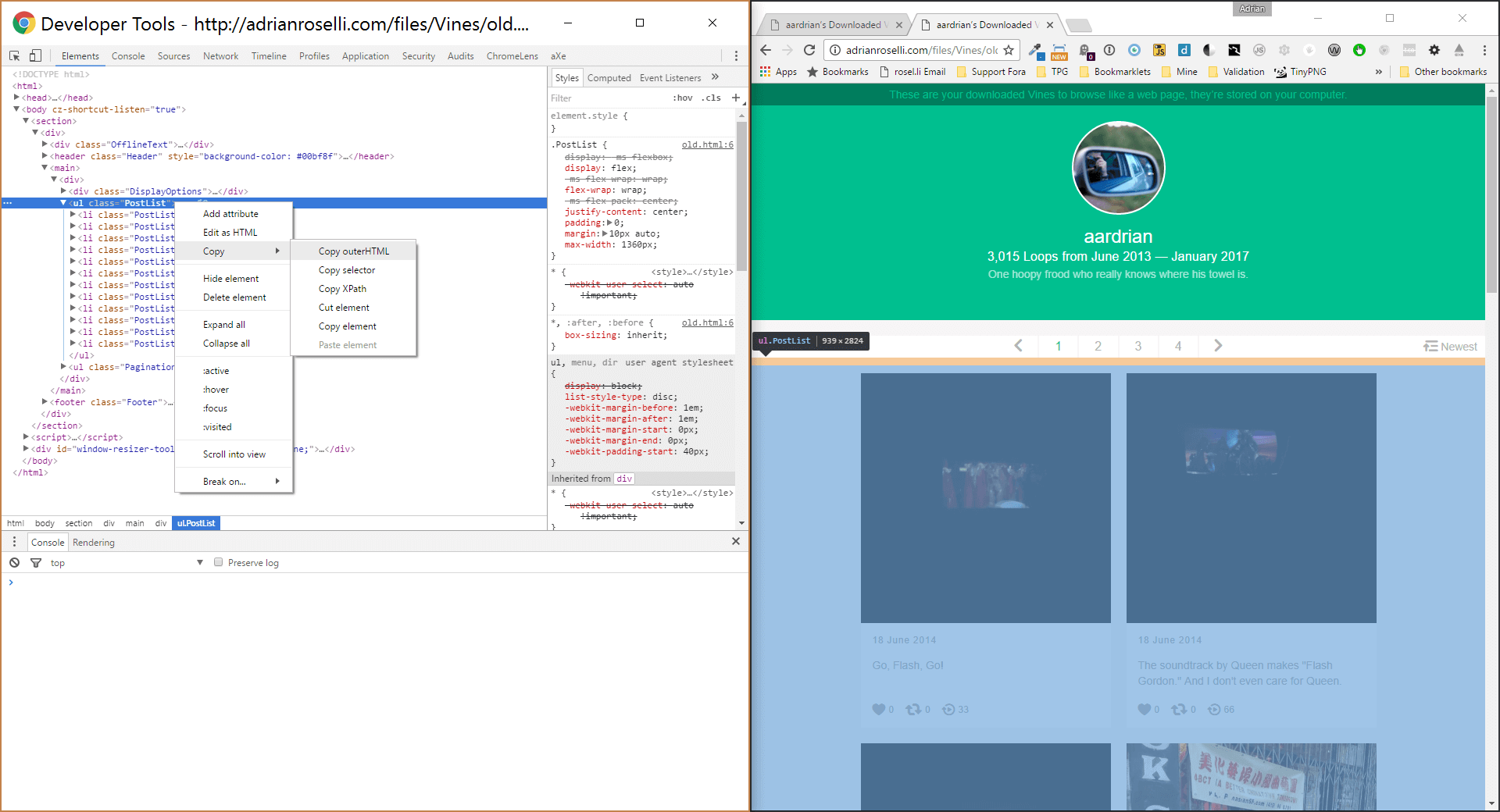Screen dimensions: 1500x812
Task: Go to previous page of Vines
Action: [x=1018, y=346]
